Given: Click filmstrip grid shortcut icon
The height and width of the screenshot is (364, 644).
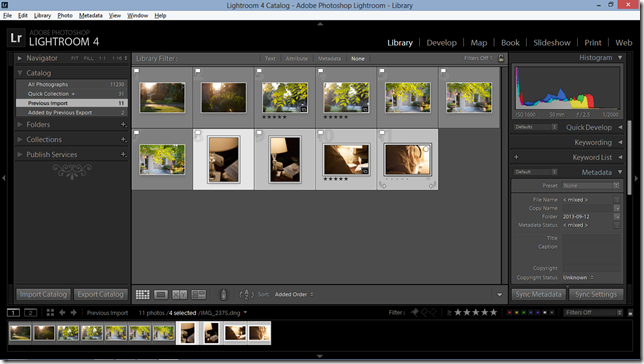Looking at the screenshot, I should coord(50,313).
